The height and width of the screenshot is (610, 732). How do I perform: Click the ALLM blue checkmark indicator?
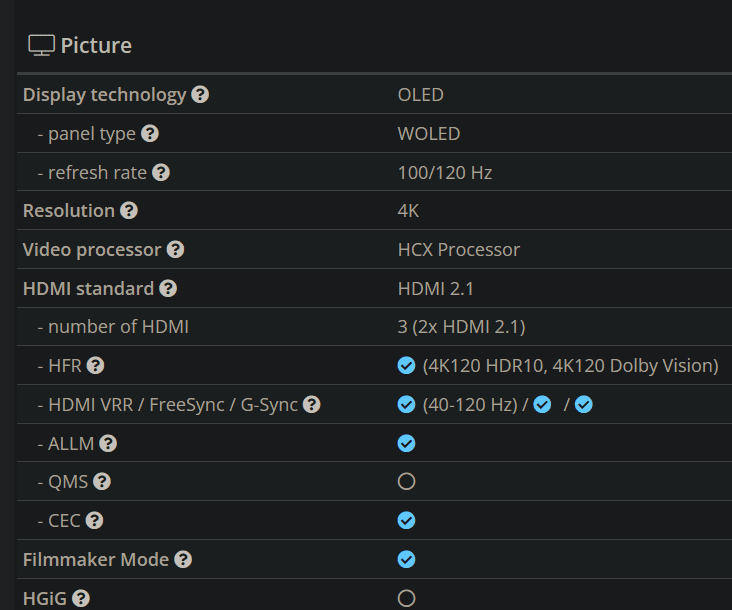tap(406, 443)
